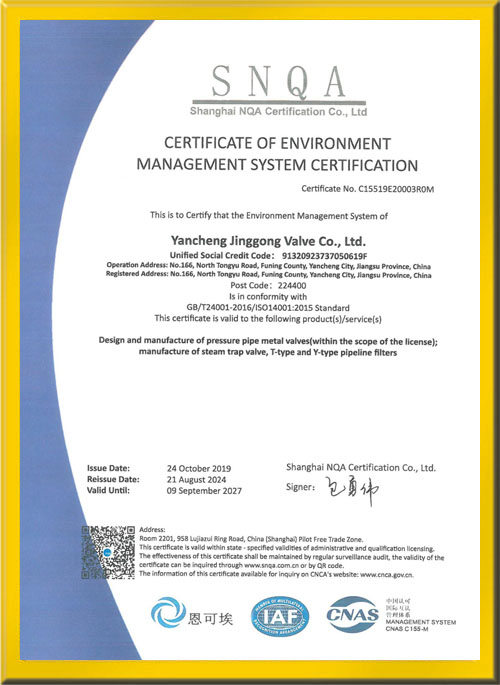Click Post Code 224400

(x=268, y=286)
